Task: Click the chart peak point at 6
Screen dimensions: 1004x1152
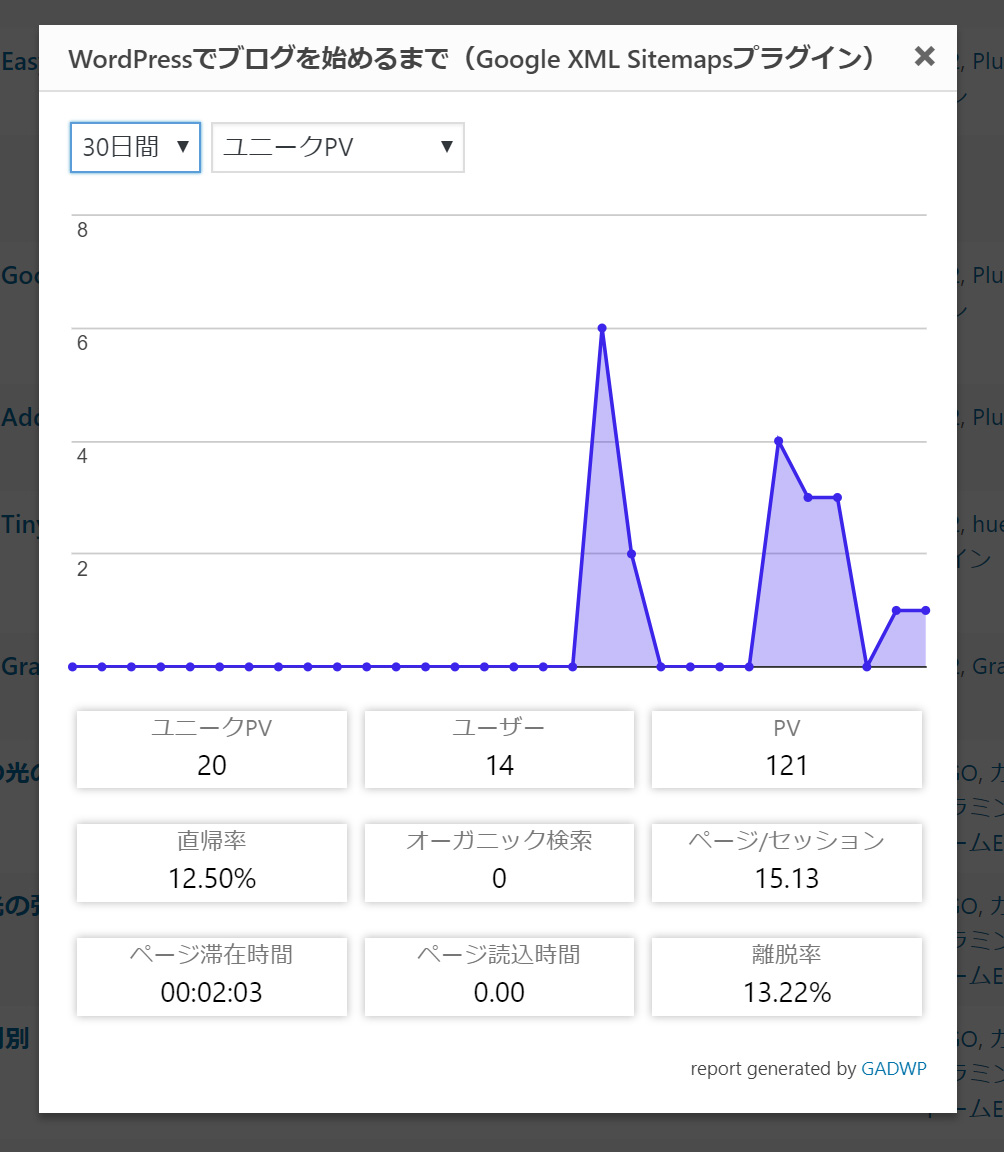Action: click(x=602, y=328)
